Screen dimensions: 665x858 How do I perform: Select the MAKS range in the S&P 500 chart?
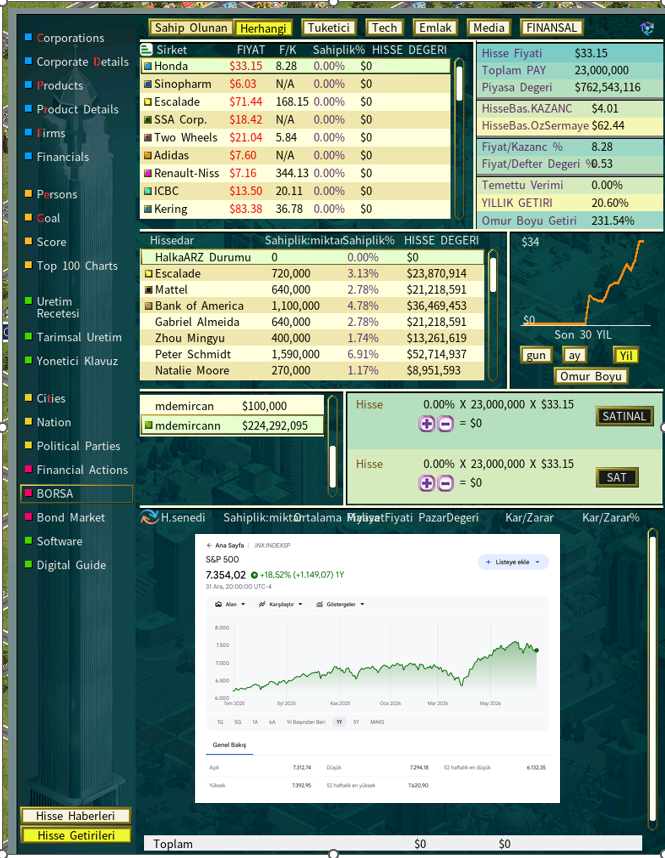pyautogui.click(x=377, y=722)
